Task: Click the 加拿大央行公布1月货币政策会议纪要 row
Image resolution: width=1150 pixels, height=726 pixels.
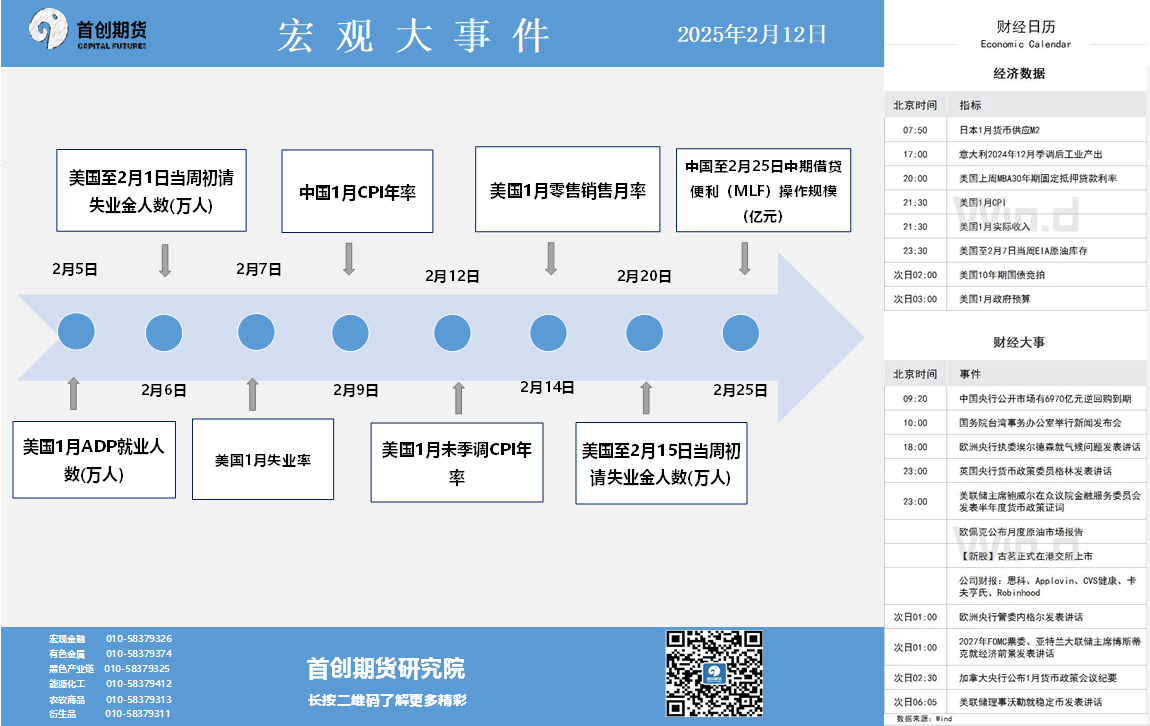Action: [1015, 678]
